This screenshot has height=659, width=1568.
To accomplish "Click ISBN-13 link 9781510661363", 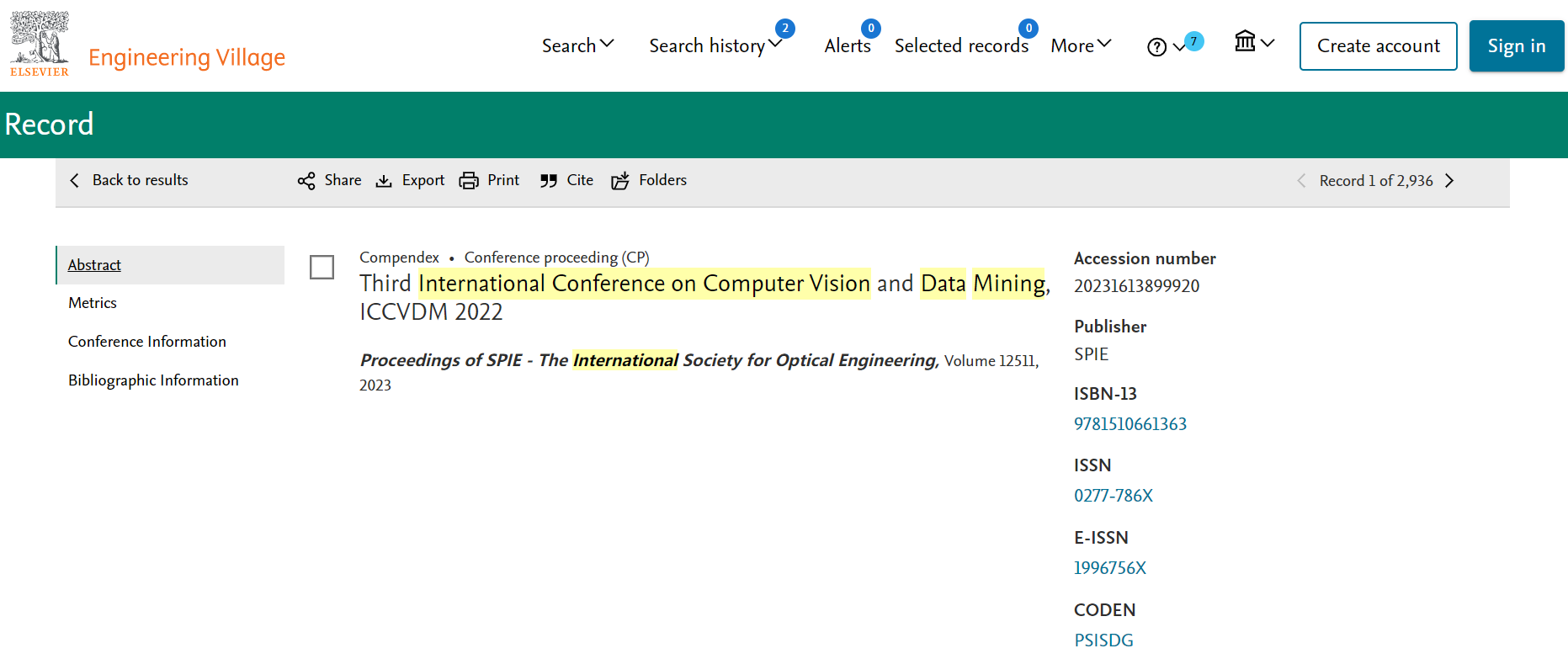I will pyautogui.click(x=1130, y=424).
